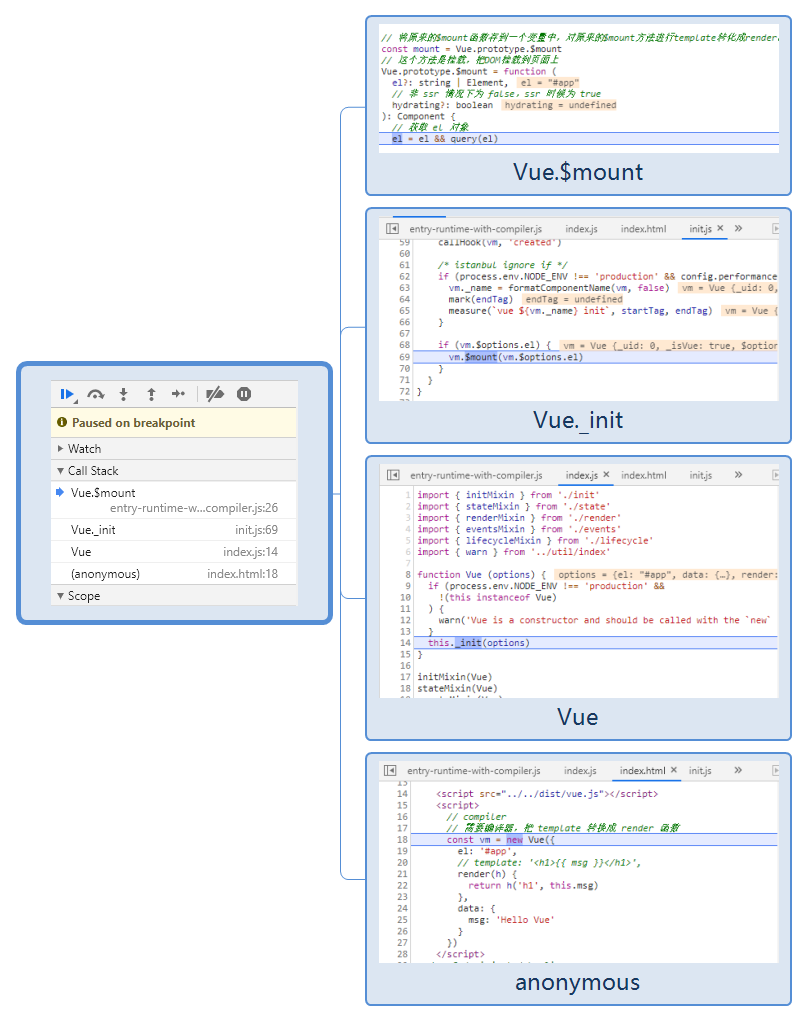Screen dimensions: 808x1022
Task: Open init.js tab in anonymous panel
Action: 700,770
